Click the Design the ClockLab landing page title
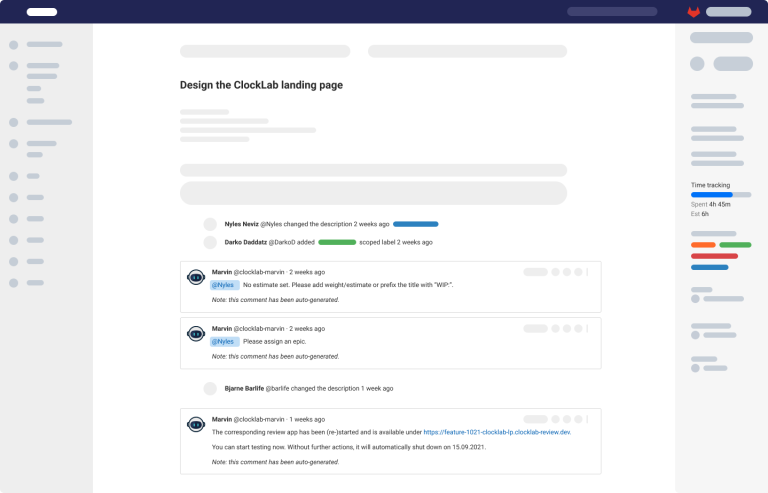Screen dimensions: 768x493 pyautogui.click(x=262, y=85)
